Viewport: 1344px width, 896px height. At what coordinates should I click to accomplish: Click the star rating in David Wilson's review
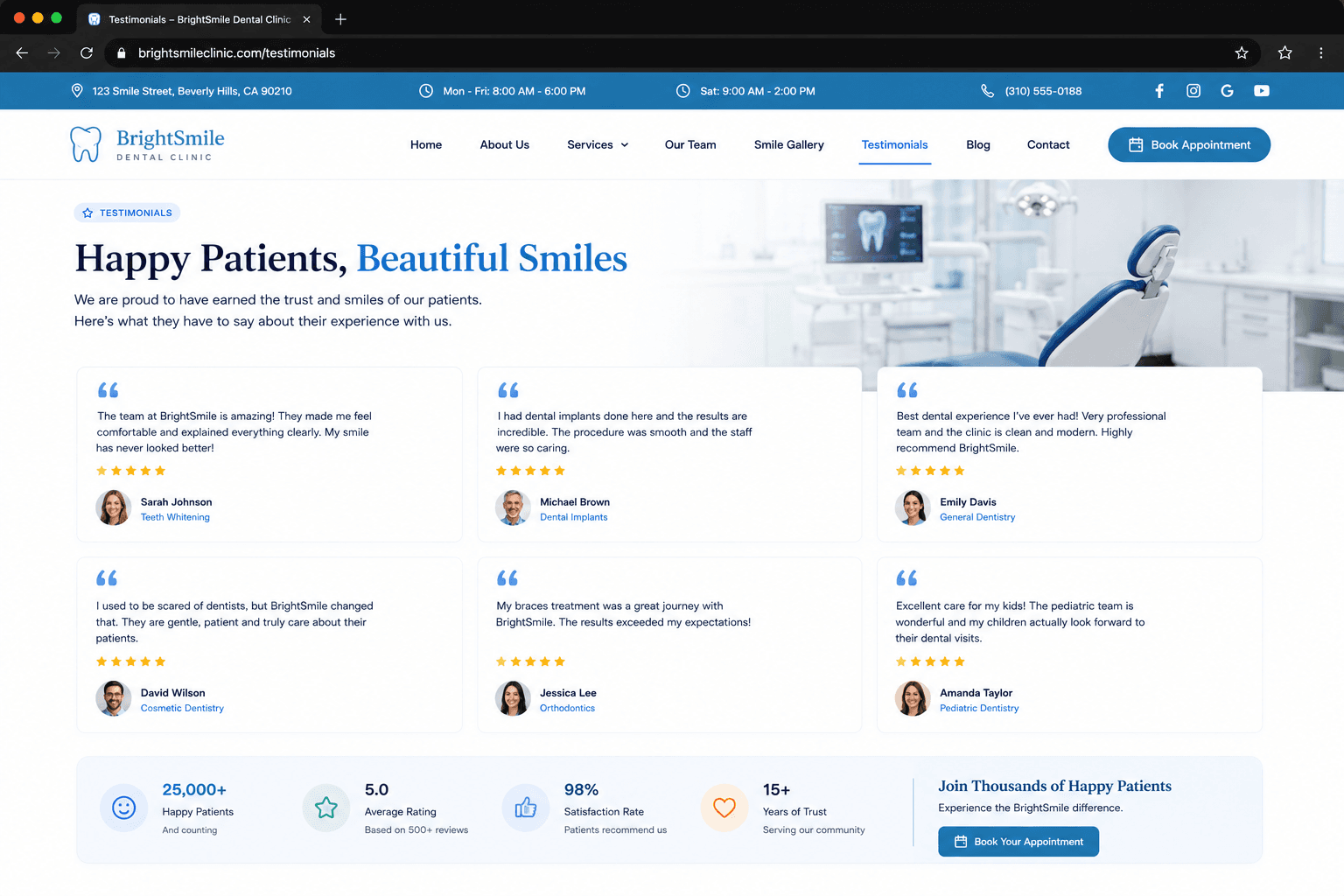130,661
